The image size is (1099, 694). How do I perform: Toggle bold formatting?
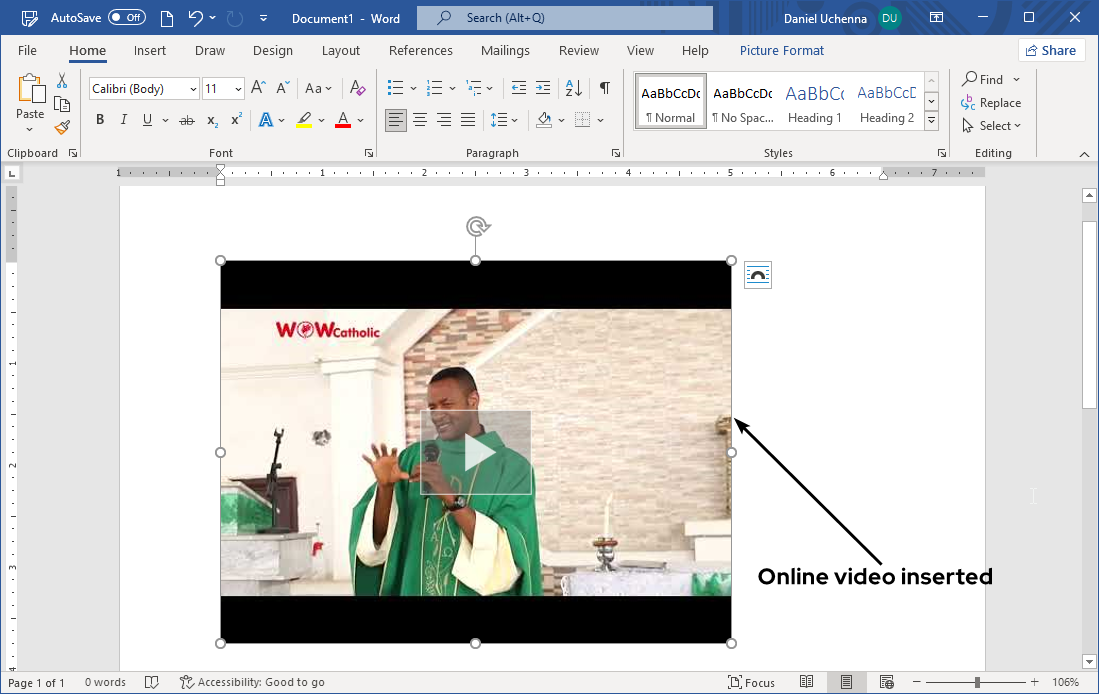[x=100, y=119]
